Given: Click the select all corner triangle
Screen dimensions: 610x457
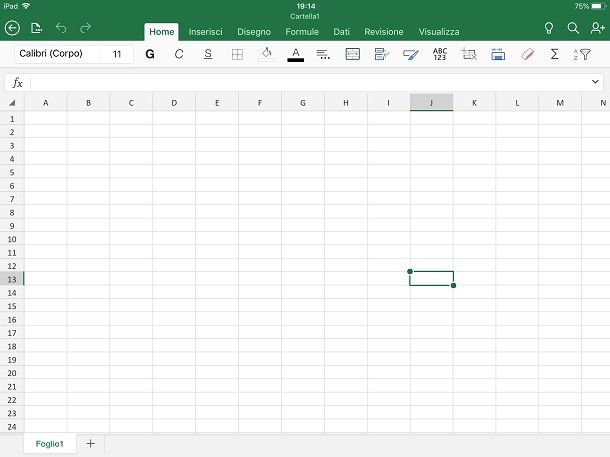Looking at the screenshot, I should pyautogui.click(x=12, y=103).
